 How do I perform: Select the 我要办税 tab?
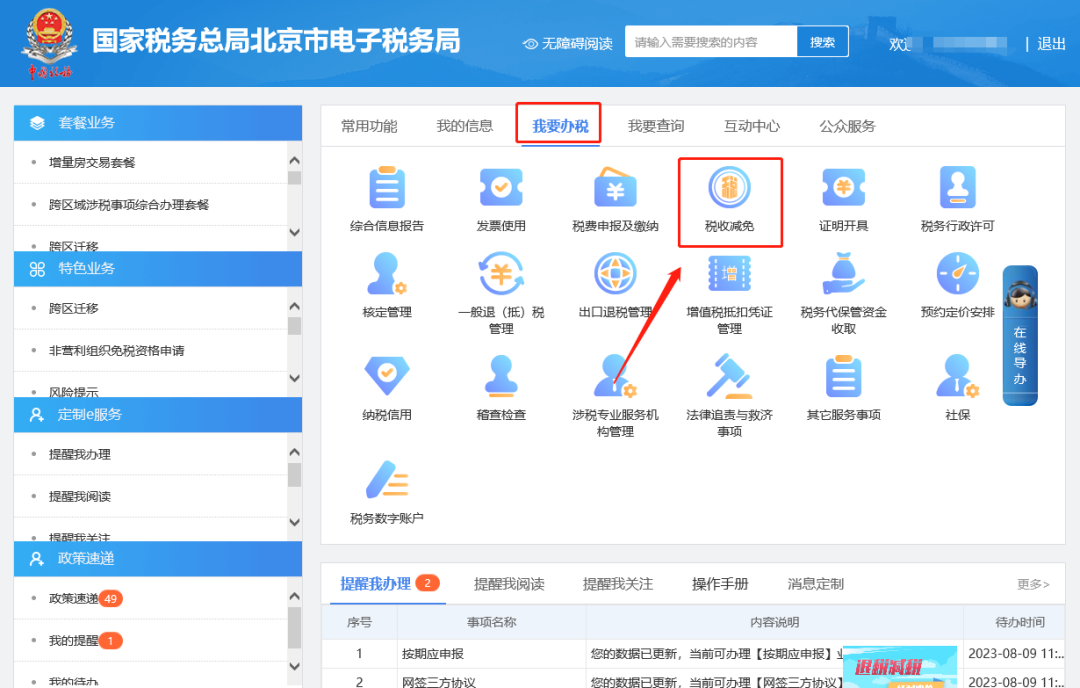click(560, 126)
